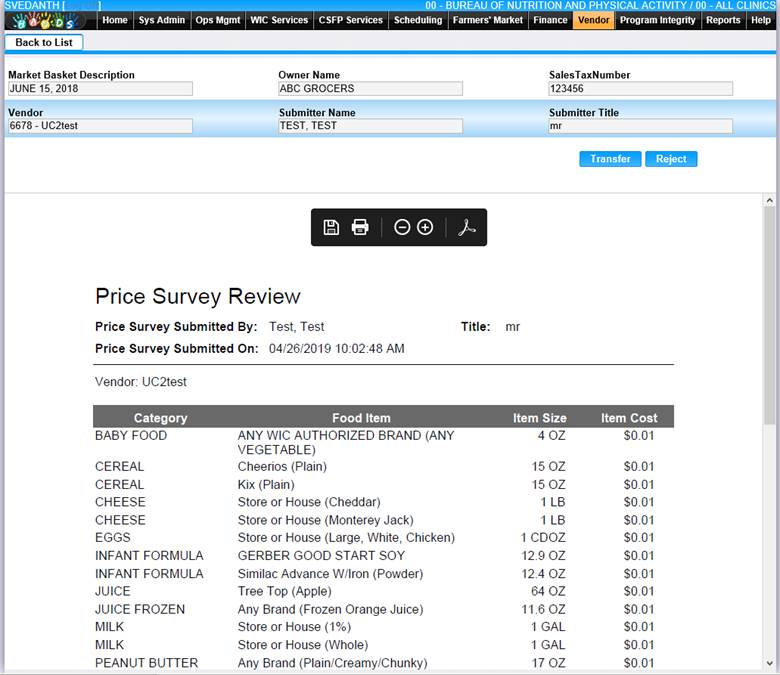Screen dimensions: 780x675
Task: Click Store or House (1%) milk item
Action: pos(294,627)
